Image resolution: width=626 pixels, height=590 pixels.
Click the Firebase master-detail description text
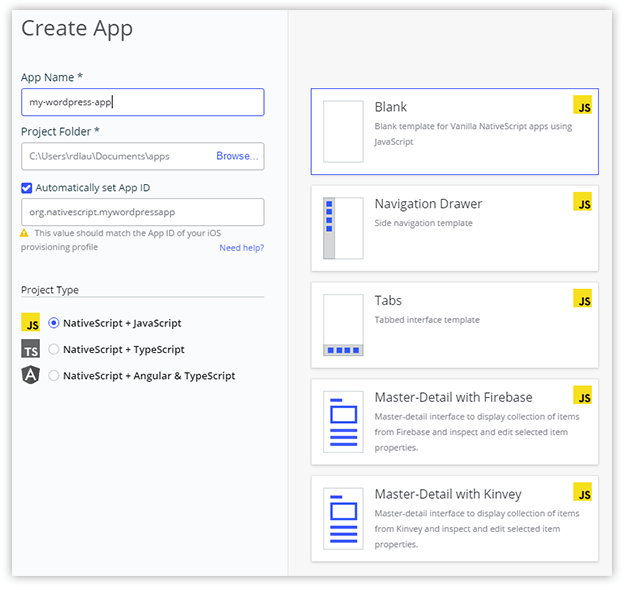coord(477,432)
